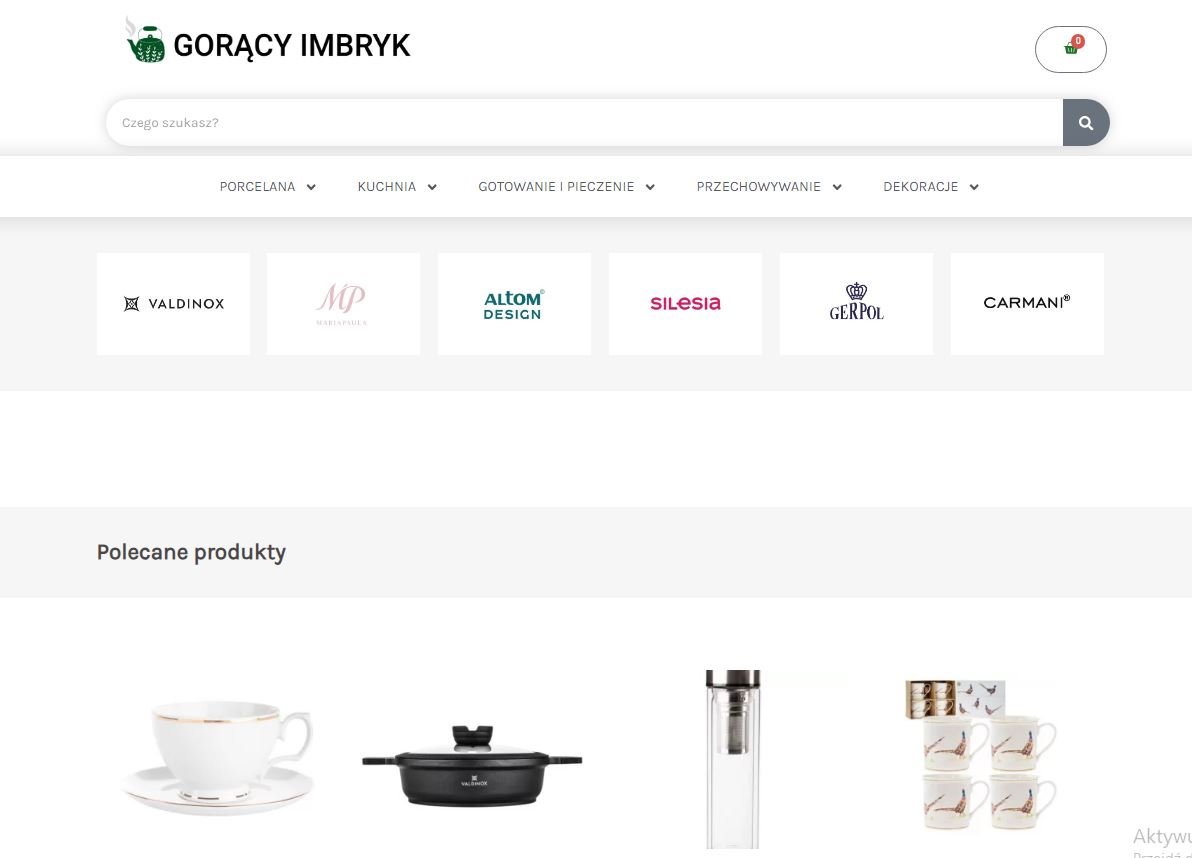Focus the 'Czego szukasz?' search field
The height and width of the screenshot is (858, 1192).
point(584,122)
